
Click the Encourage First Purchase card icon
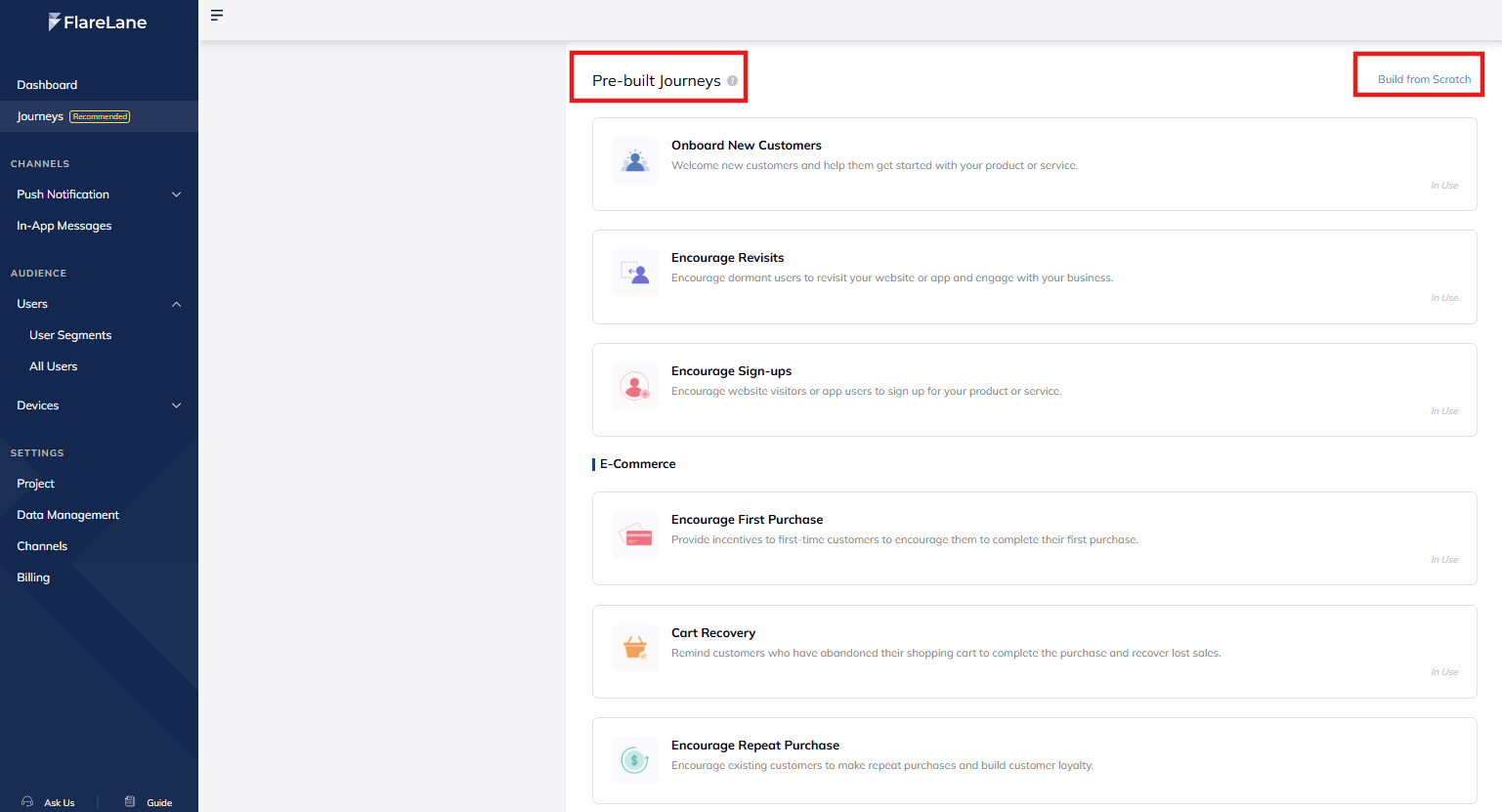635,534
